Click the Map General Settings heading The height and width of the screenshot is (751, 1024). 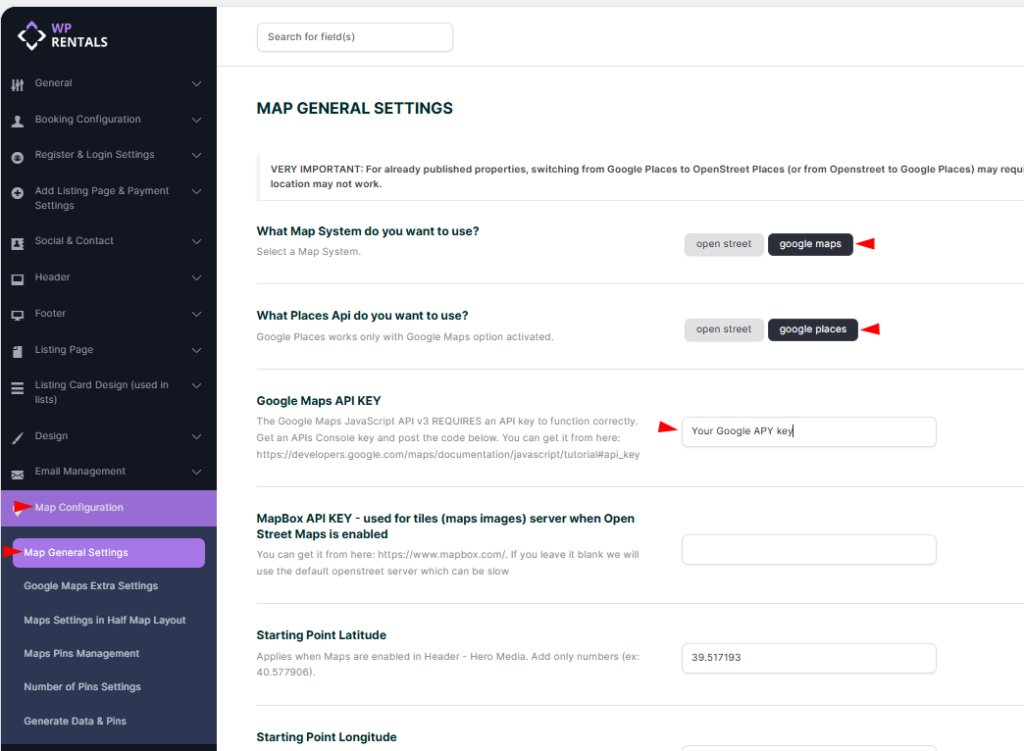pyautogui.click(x=355, y=108)
